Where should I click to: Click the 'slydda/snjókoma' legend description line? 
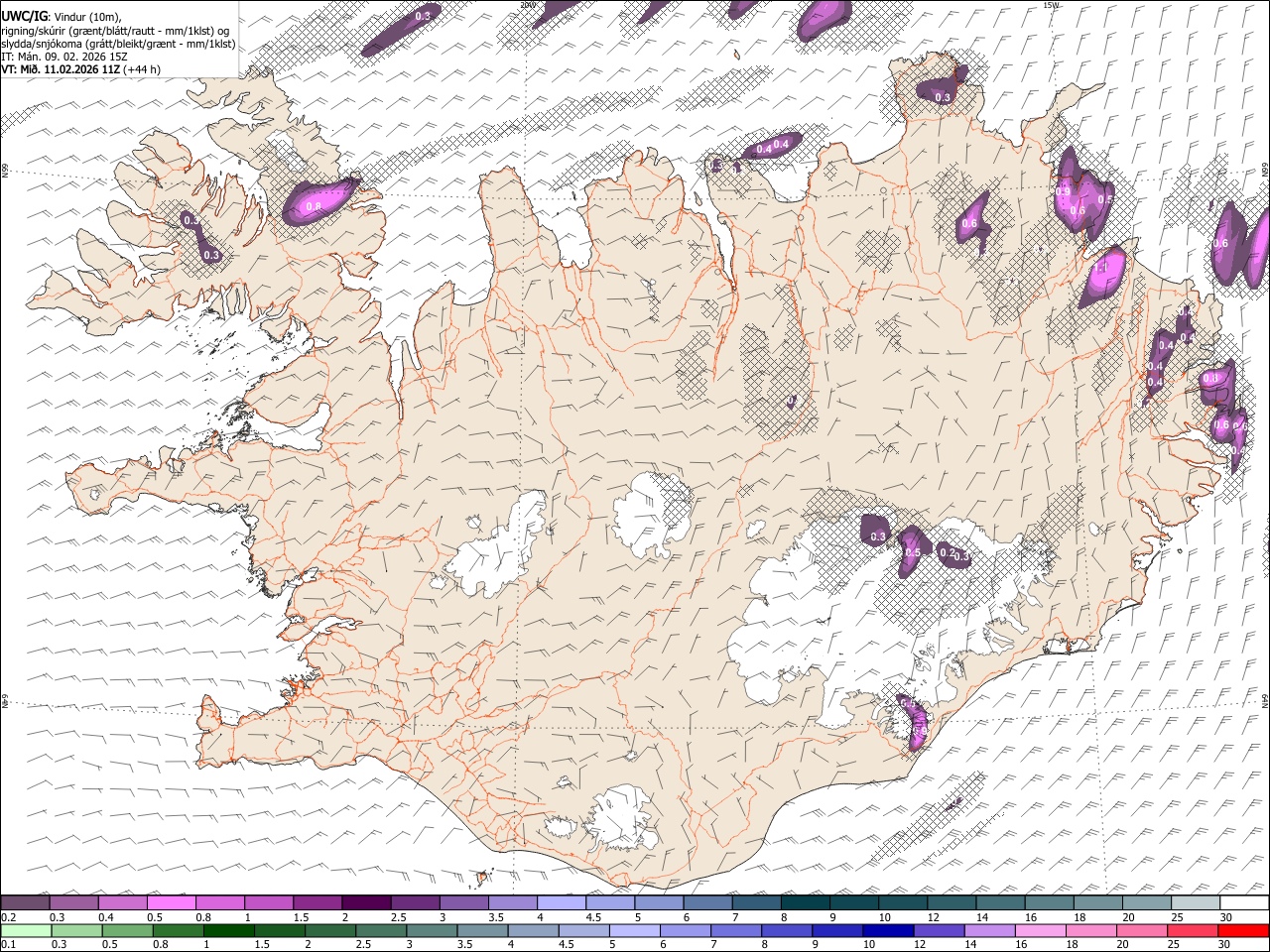(x=118, y=44)
